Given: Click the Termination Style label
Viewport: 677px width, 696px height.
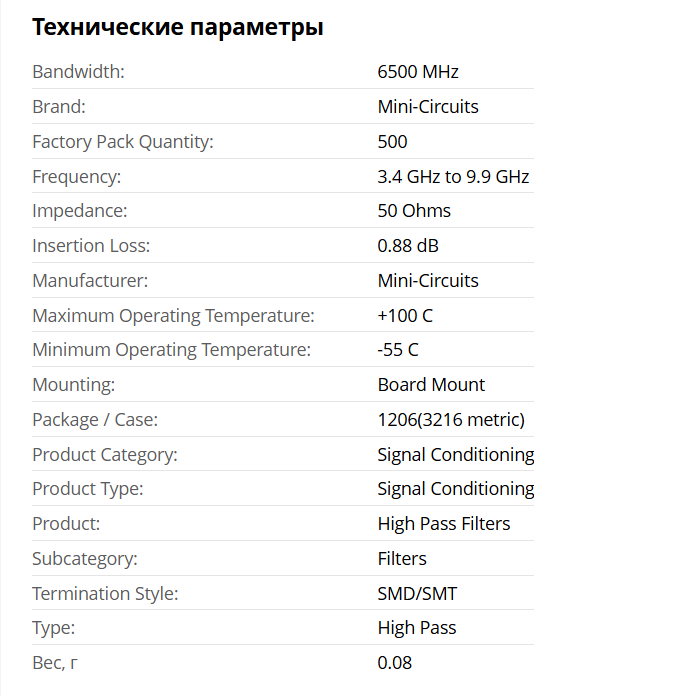Looking at the screenshot, I should coord(105,594).
